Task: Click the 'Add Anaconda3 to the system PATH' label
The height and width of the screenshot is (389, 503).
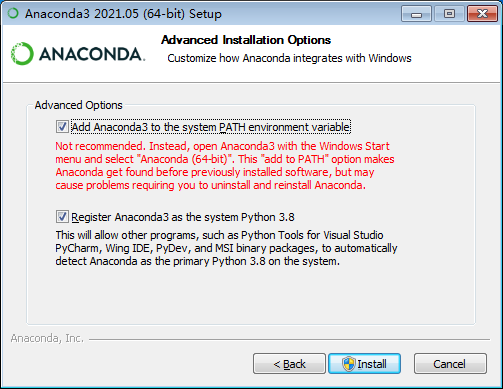Action: click(211, 127)
